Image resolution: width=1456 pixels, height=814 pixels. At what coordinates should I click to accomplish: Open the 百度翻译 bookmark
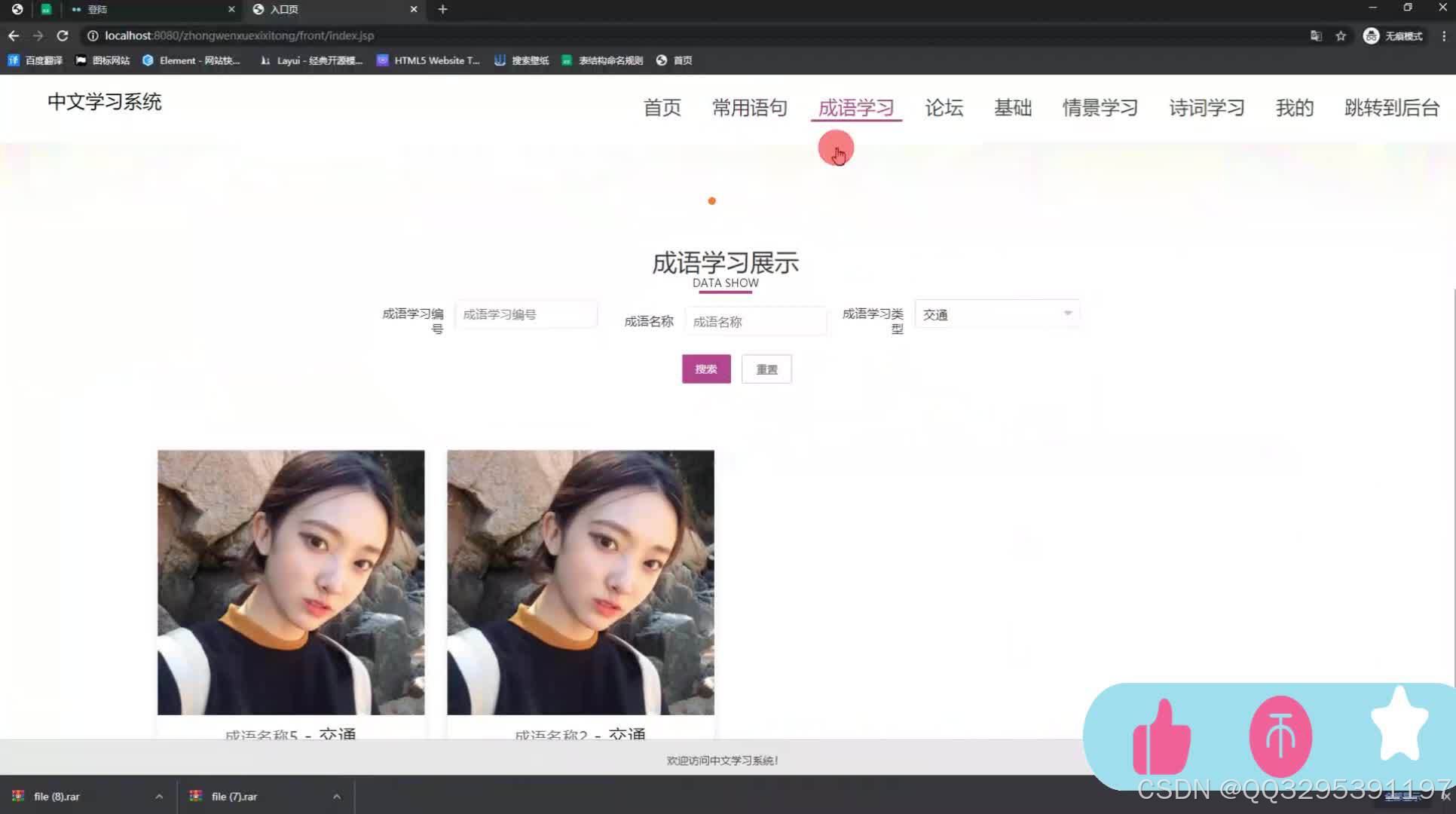click(35, 60)
